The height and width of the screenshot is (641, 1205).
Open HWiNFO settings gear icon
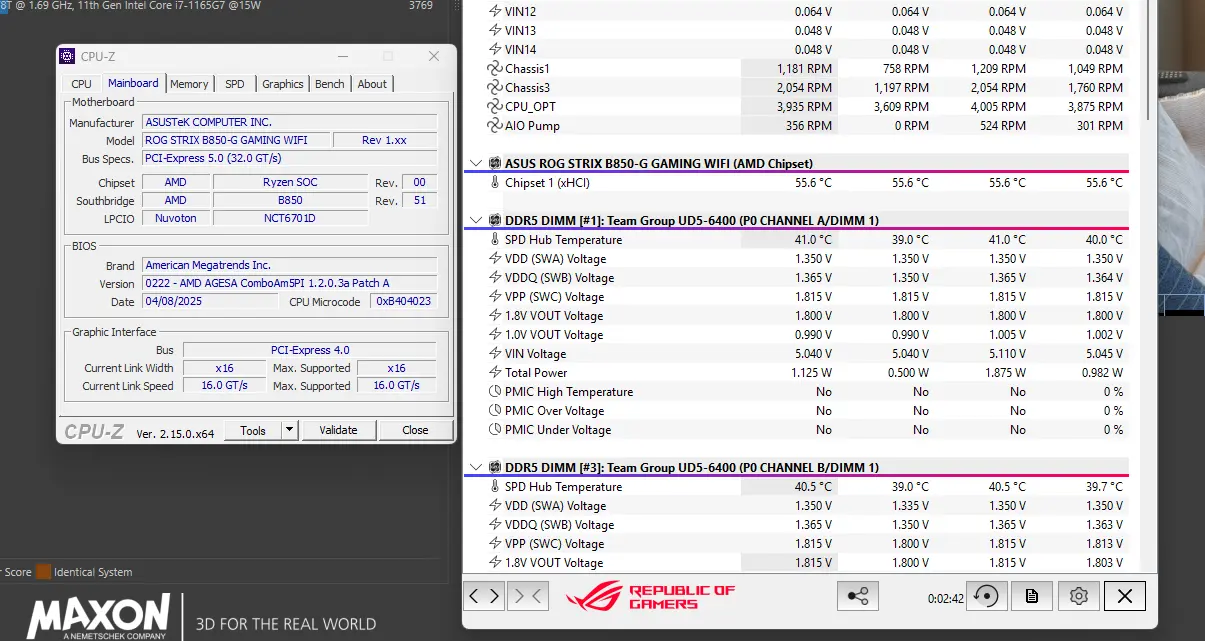[x=1078, y=596]
